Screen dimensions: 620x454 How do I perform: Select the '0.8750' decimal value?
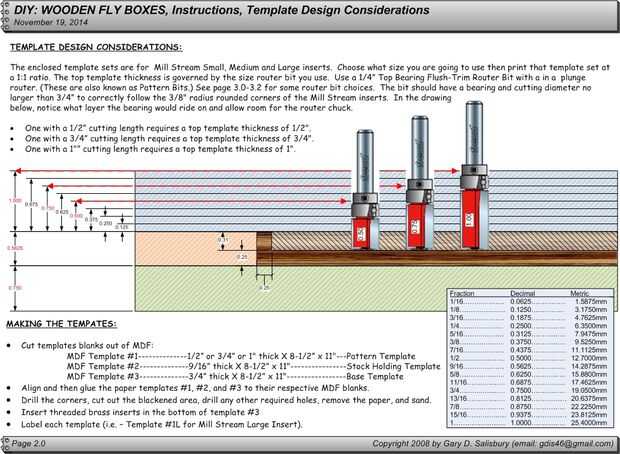point(521,407)
